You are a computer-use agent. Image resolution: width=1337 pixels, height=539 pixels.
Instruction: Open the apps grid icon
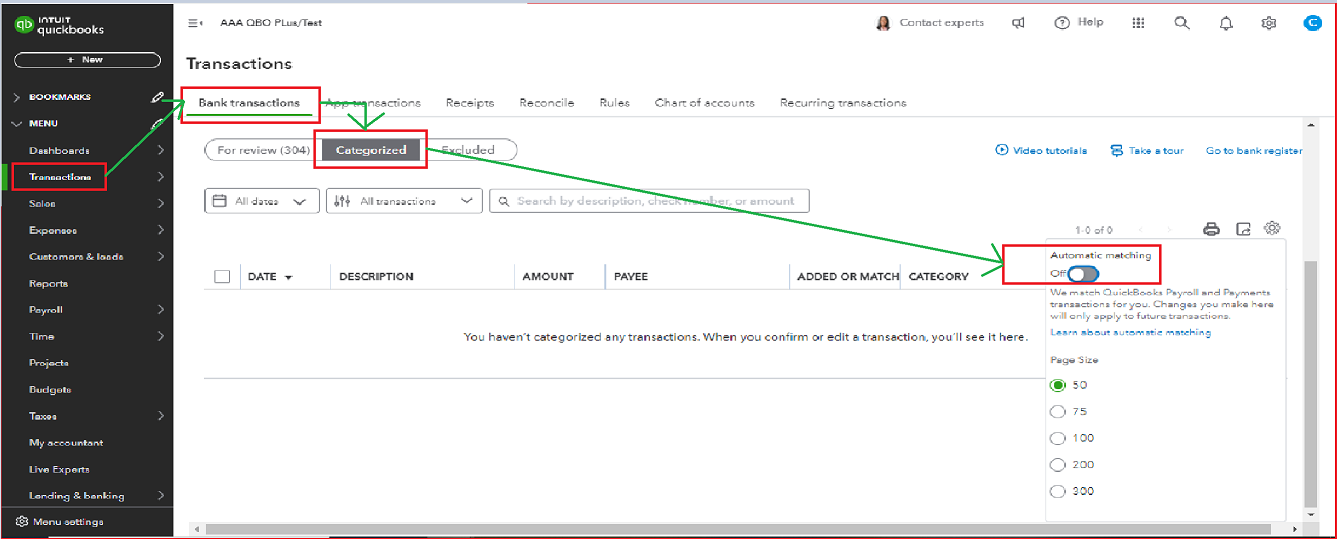tap(1138, 23)
